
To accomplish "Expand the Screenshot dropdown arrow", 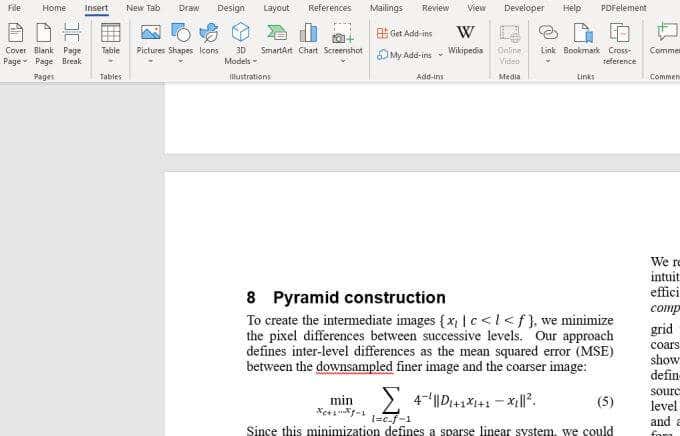I will click(343, 61).
